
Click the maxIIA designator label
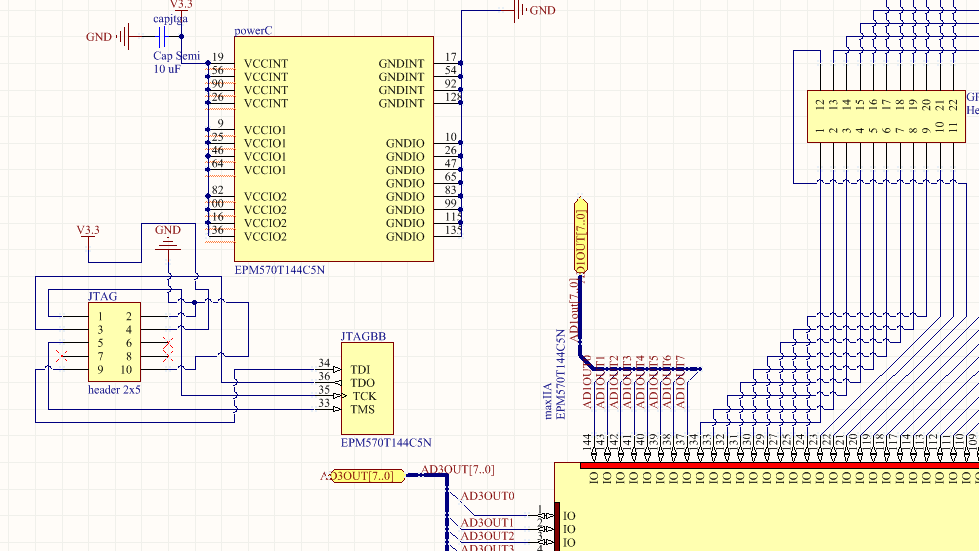[x=548, y=401]
